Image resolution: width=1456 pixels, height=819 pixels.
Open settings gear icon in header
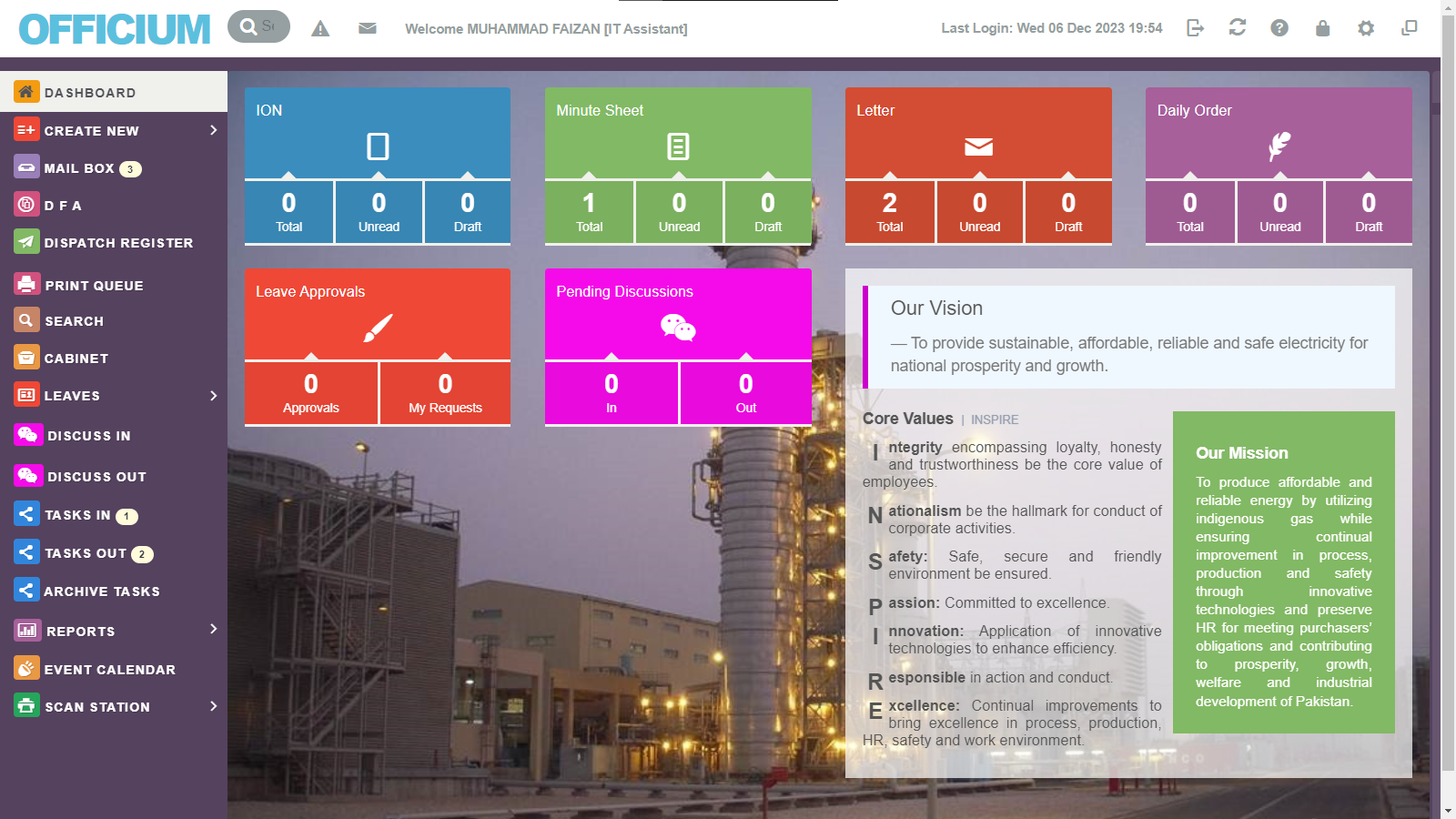pos(1365,28)
